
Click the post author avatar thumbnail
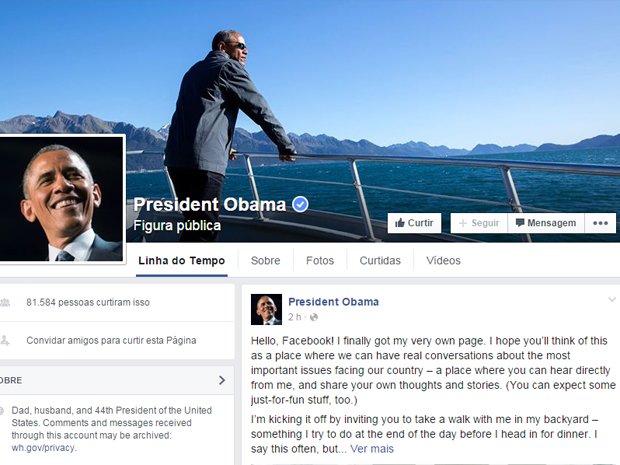266,309
